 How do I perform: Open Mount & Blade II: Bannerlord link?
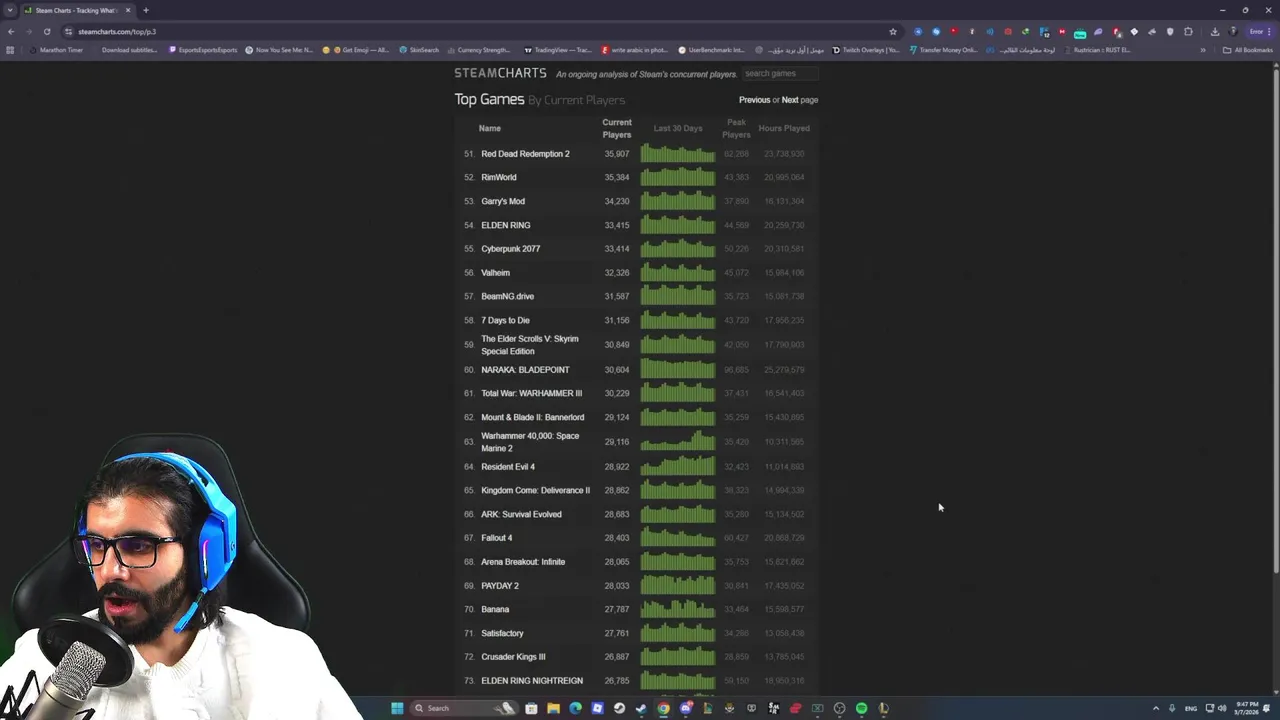click(532, 418)
